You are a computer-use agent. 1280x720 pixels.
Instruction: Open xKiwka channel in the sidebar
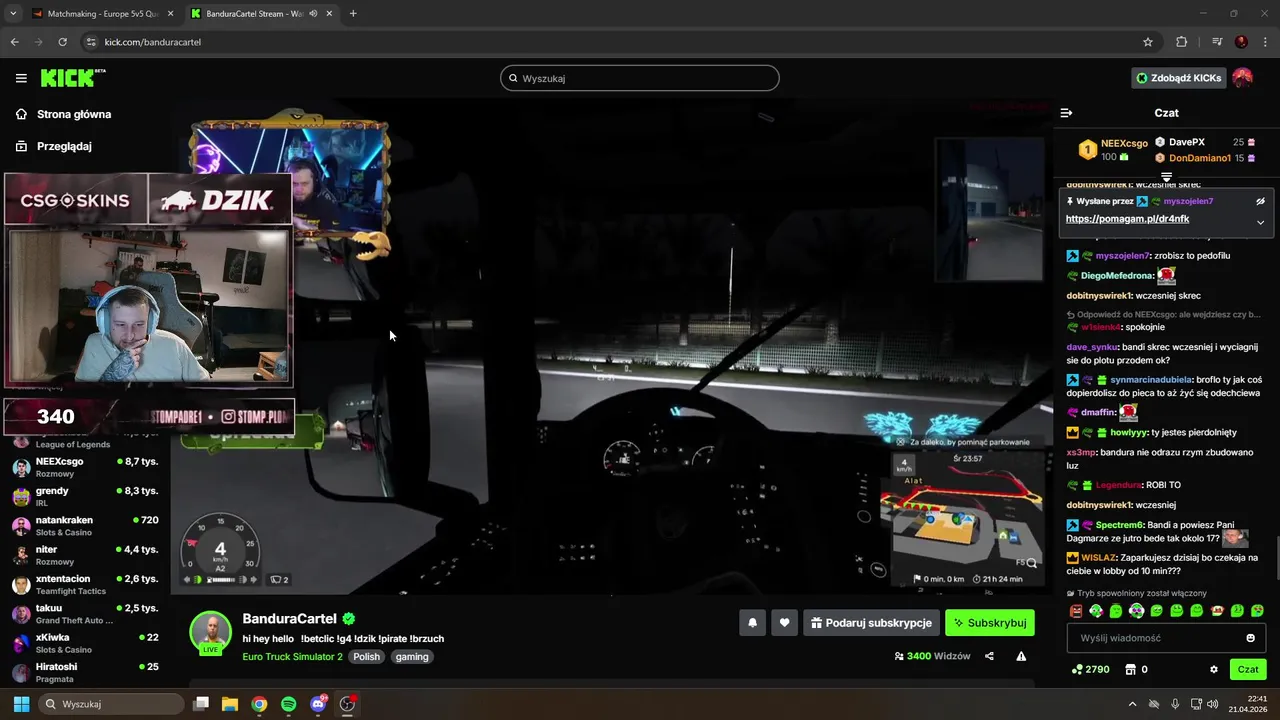tap(85, 643)
